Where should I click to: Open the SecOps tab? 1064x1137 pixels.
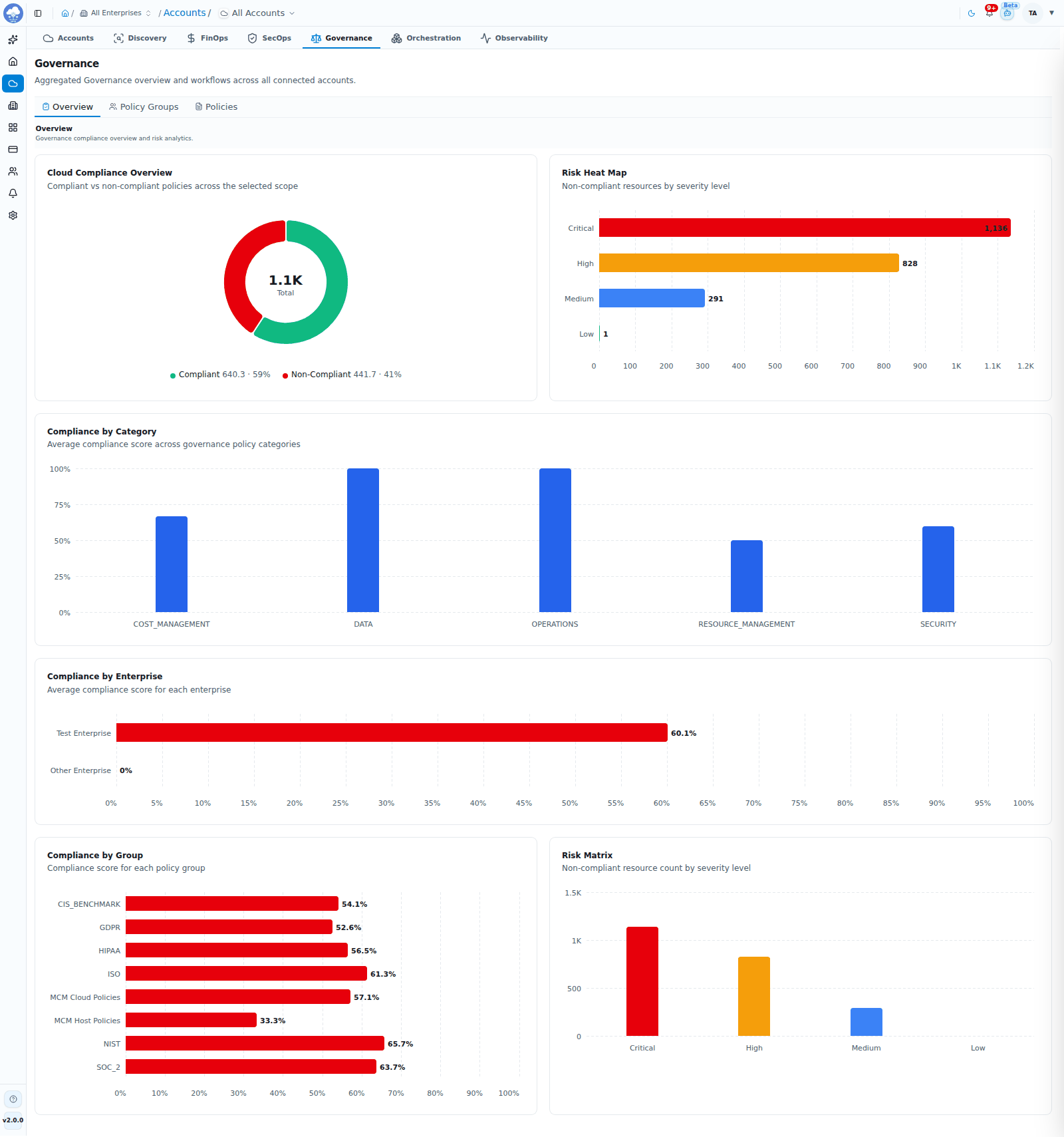pos(269,38)
